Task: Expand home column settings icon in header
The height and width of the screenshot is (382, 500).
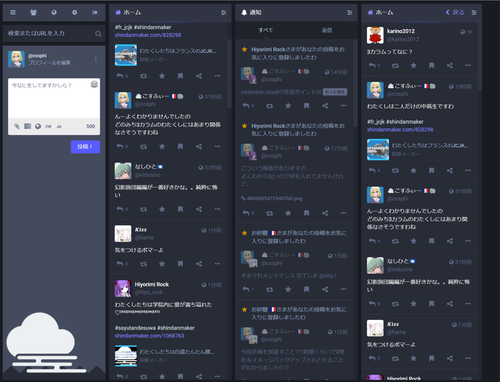Action: coord(224,13)
